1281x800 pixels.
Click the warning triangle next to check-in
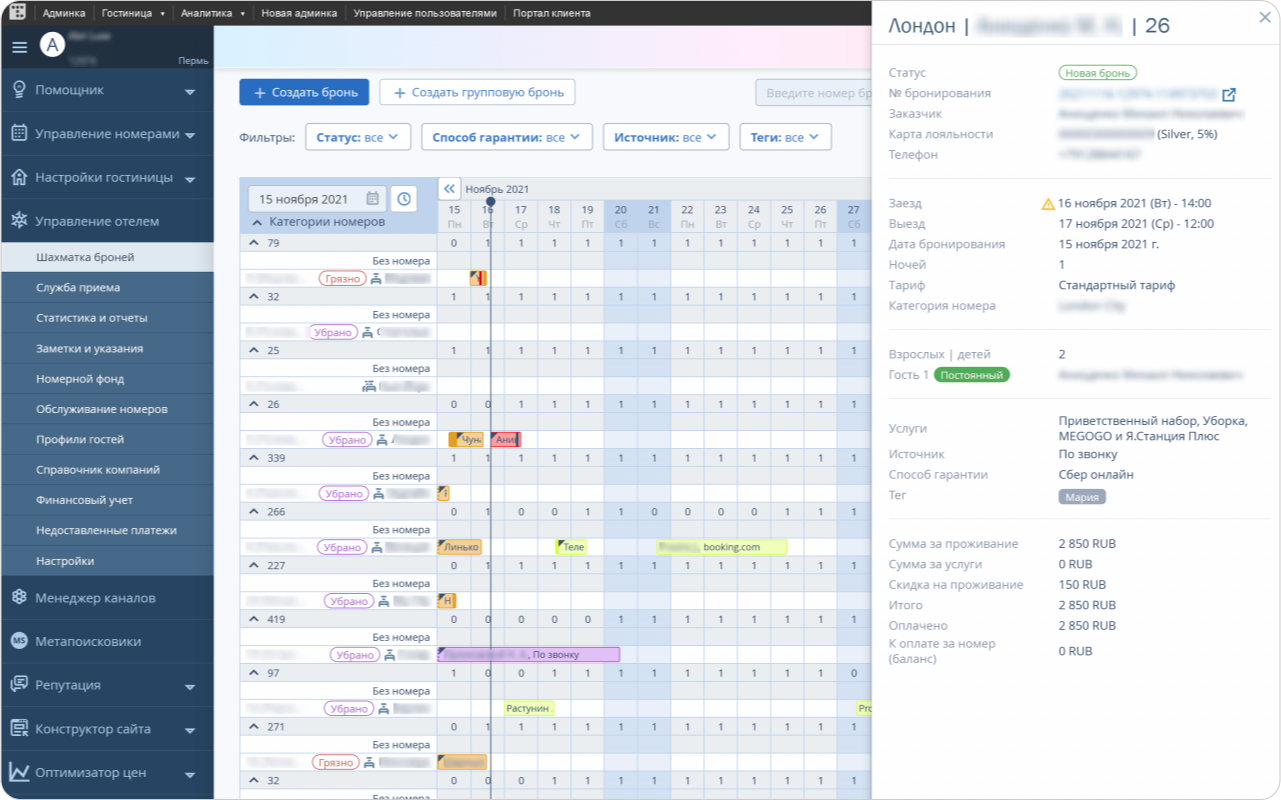tap(1048, 204)
